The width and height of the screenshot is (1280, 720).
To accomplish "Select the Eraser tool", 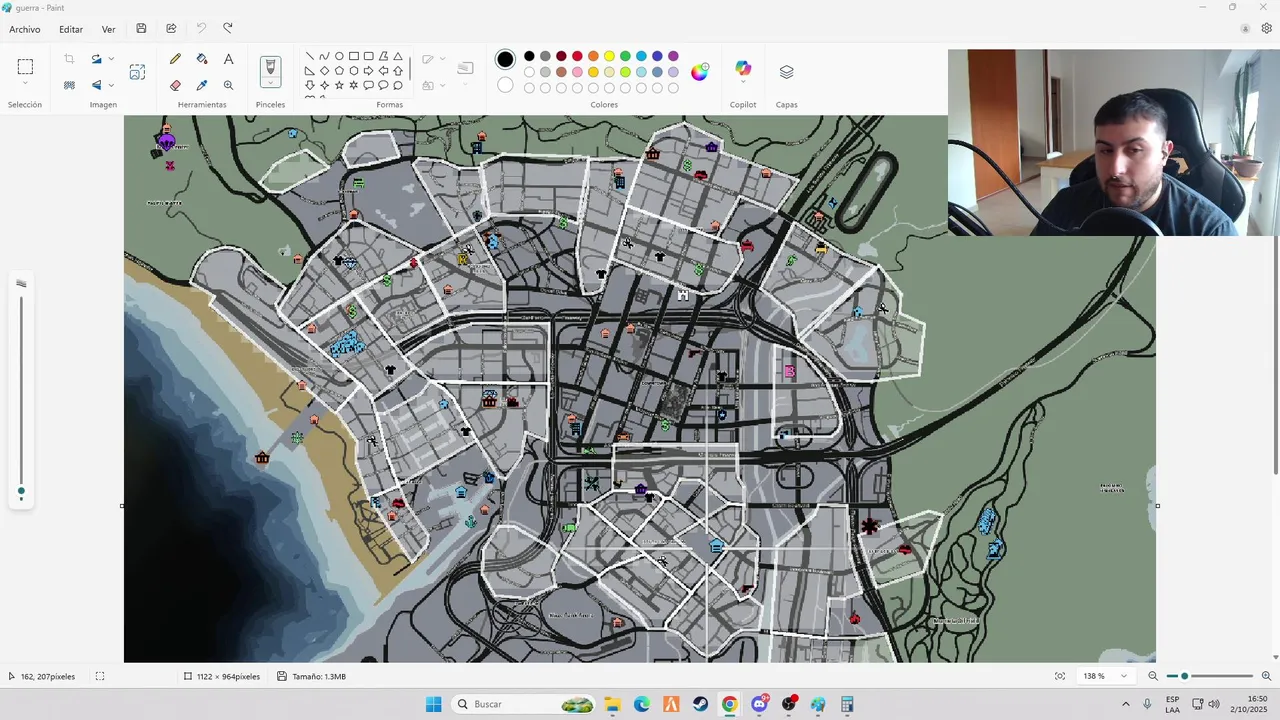I will pyautogui.click(x=175, y=85).
